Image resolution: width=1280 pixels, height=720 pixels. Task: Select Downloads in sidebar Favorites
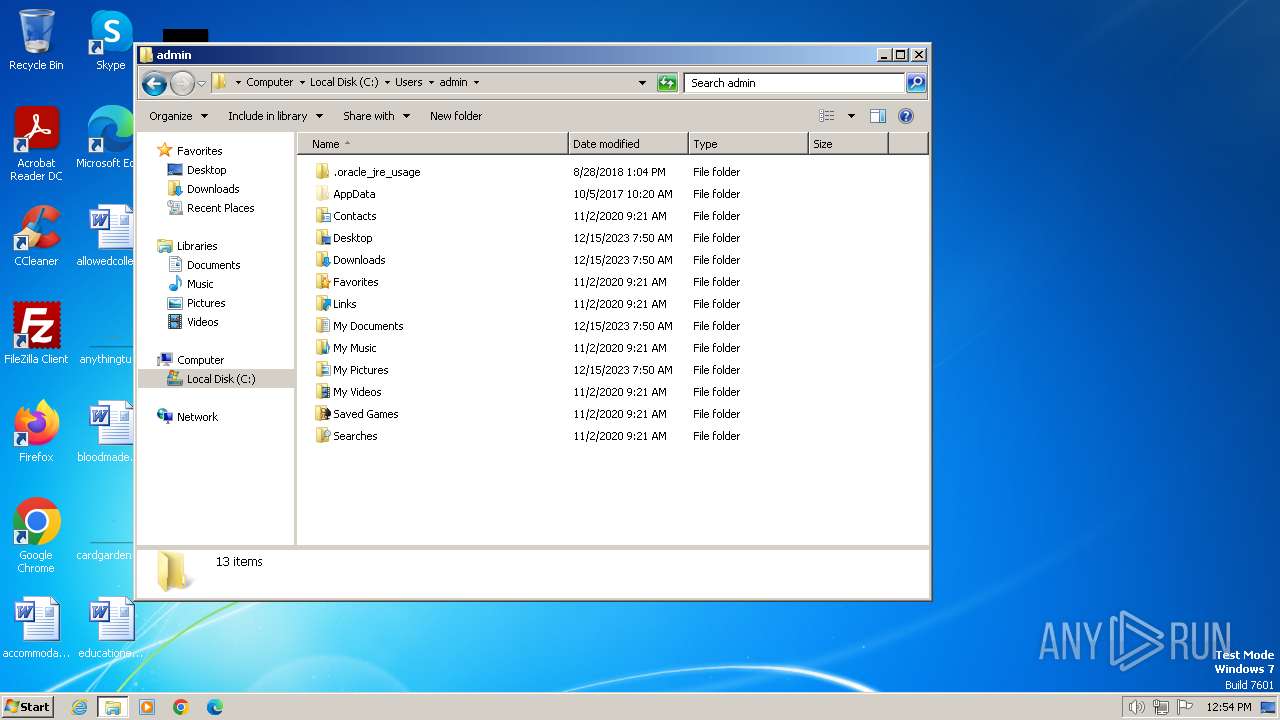pyautogui.click(x=213, y=189)
